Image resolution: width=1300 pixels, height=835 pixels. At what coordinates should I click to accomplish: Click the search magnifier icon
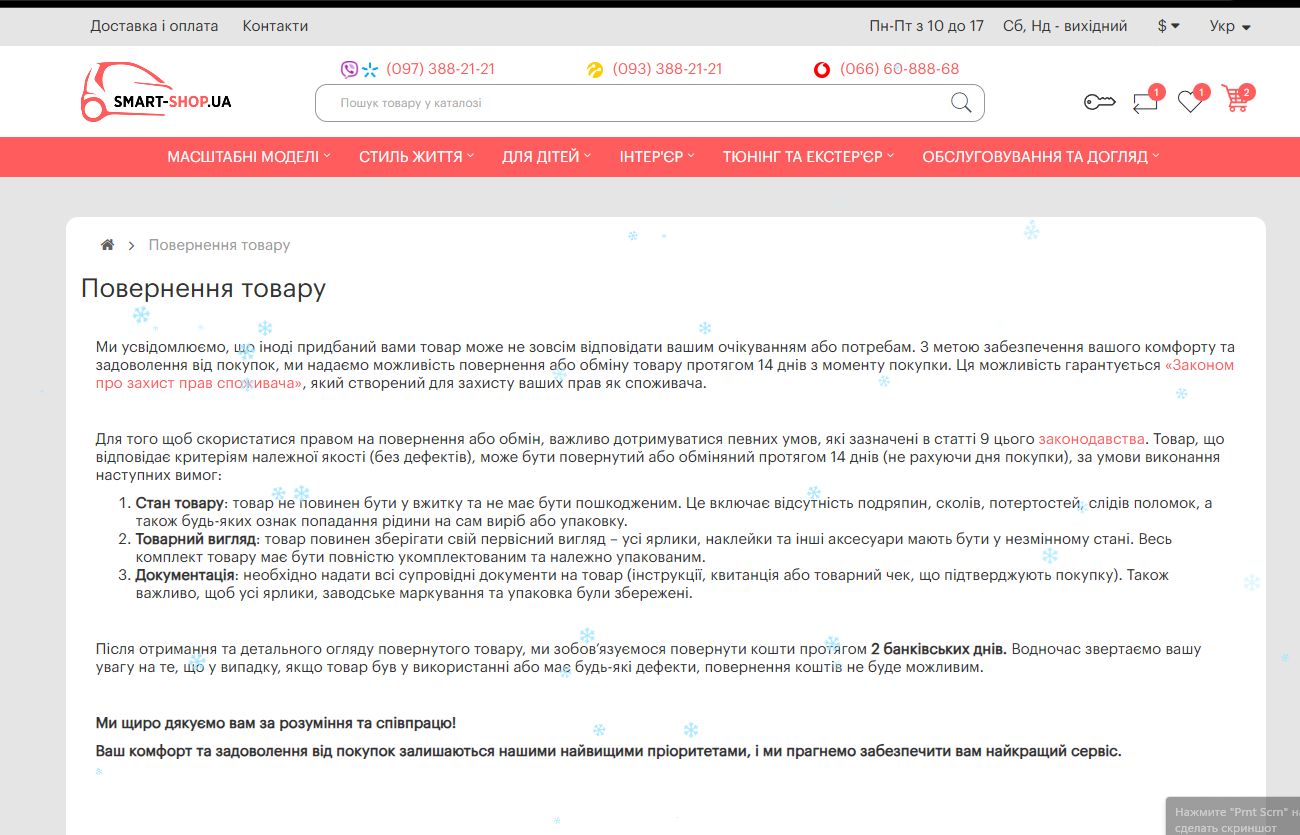(961, 102)
